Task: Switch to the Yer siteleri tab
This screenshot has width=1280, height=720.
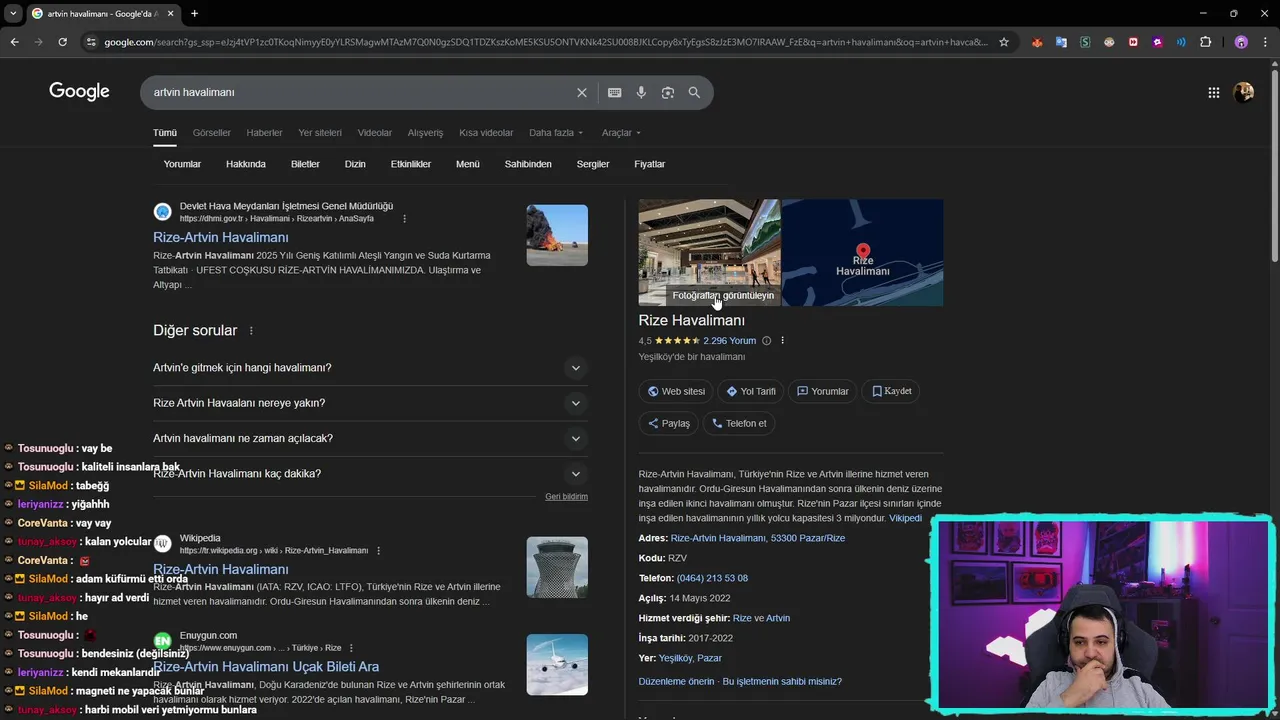Action: (x=320, y=132)
